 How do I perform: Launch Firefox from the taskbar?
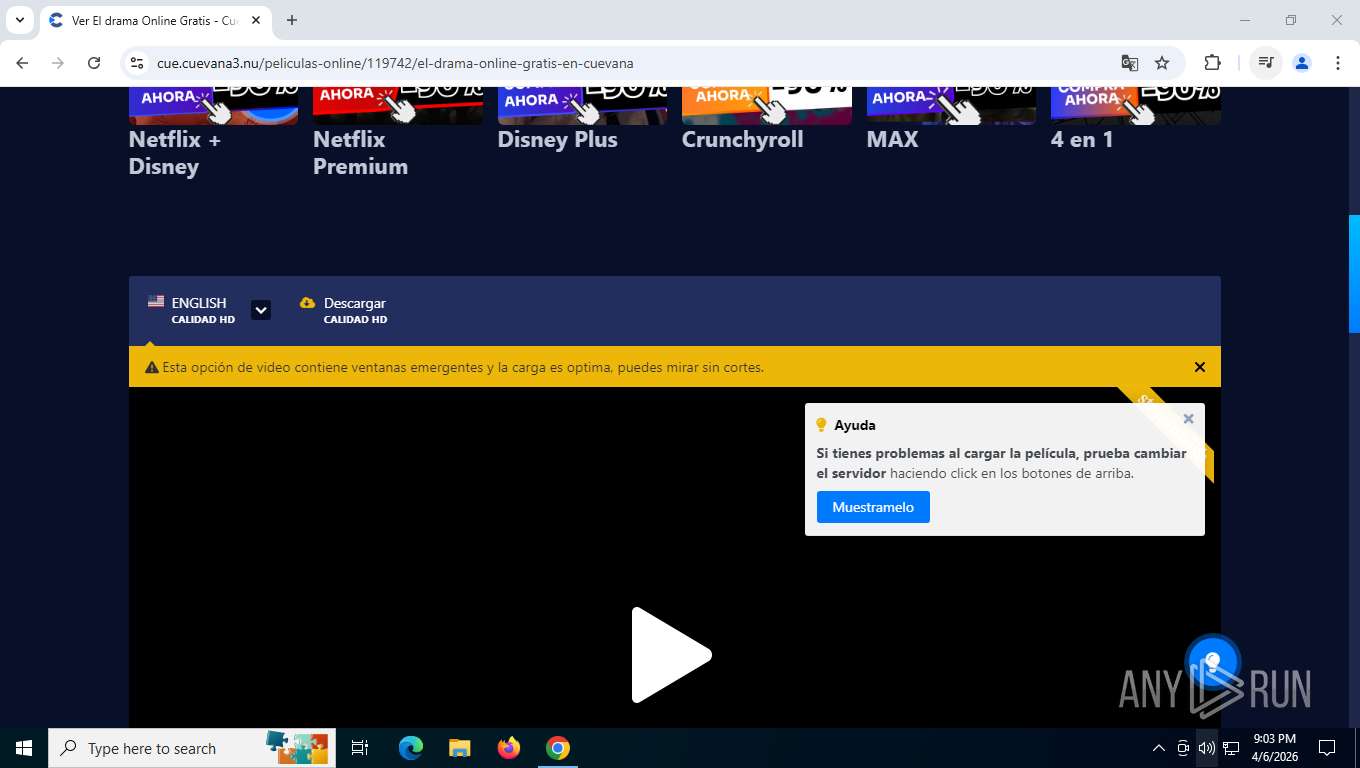(509, 748)
